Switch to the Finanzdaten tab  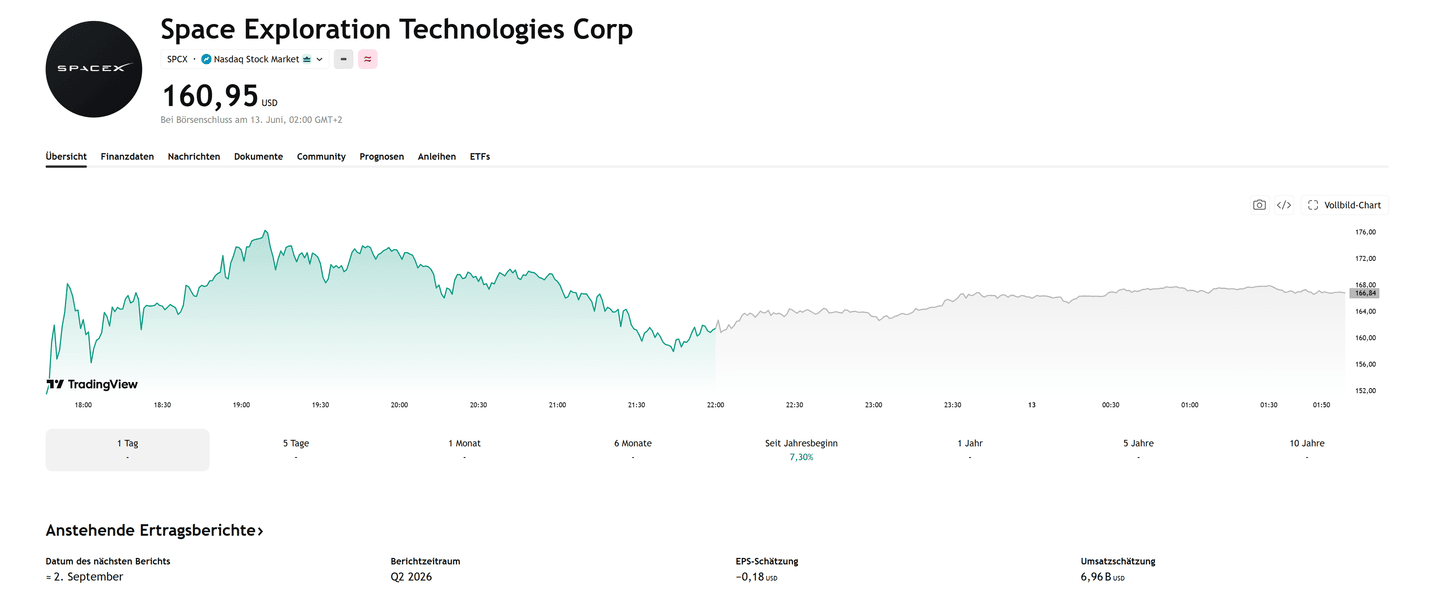pos(127,157)
